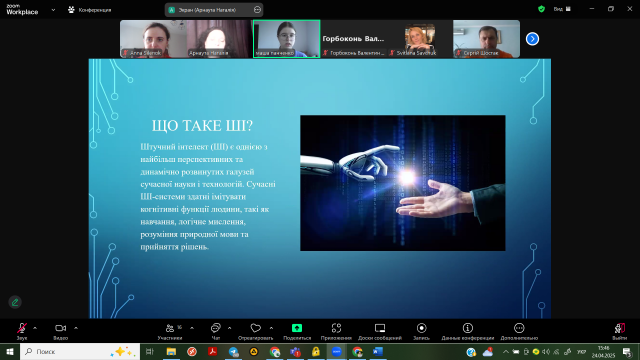Select Anna Silenok video thumbnail

tap(153, 39)
